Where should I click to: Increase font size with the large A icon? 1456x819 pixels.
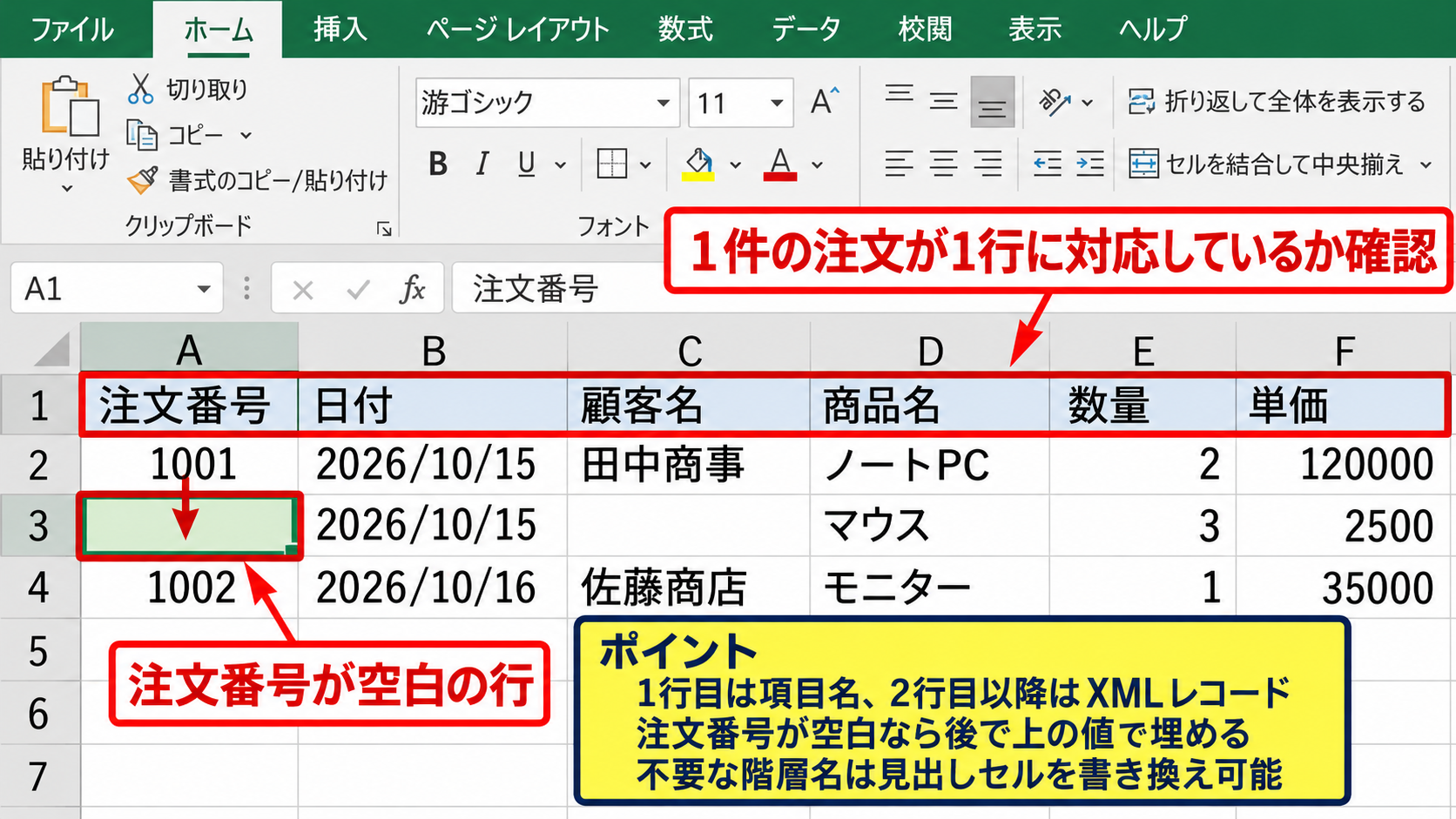pos(824,102)
